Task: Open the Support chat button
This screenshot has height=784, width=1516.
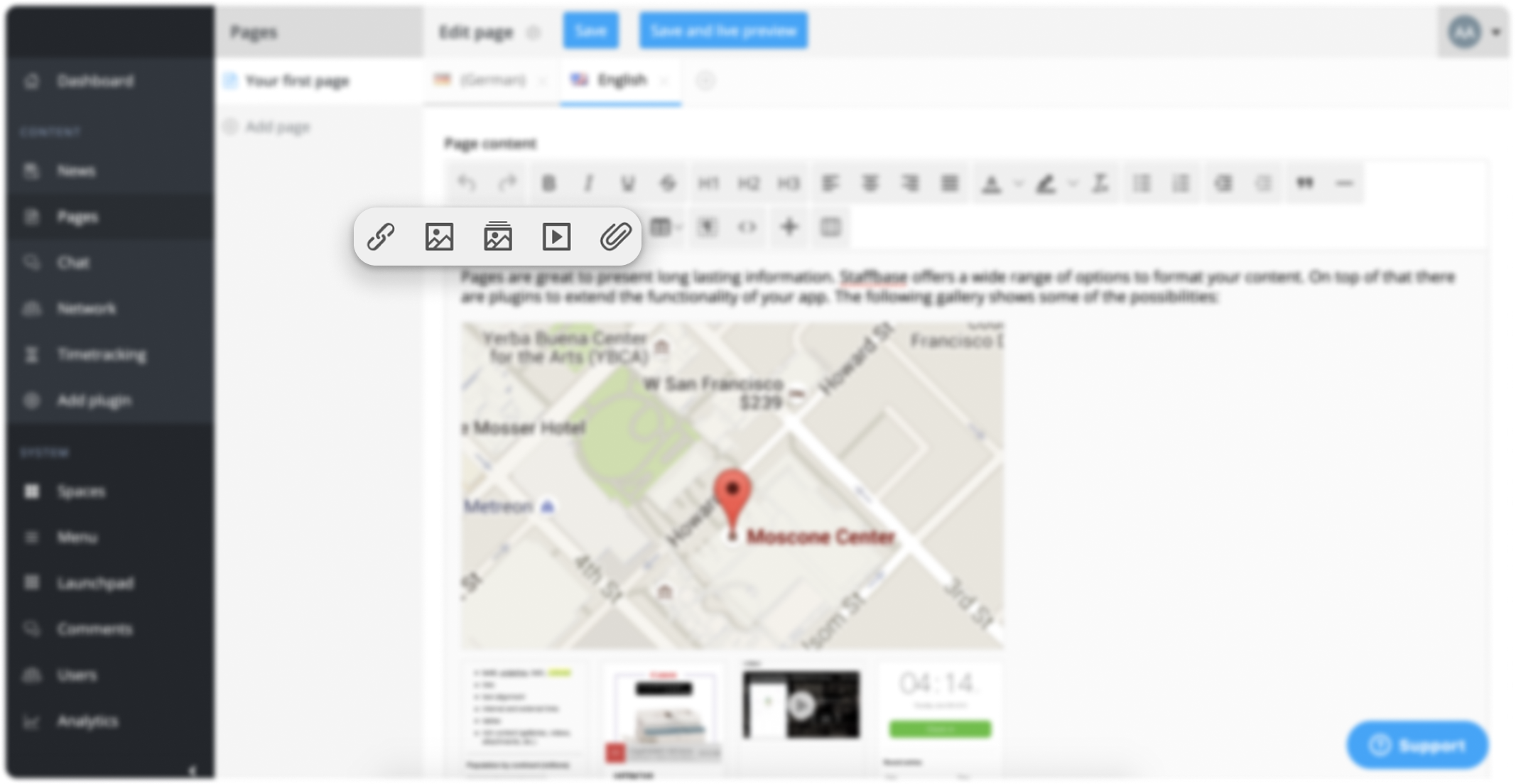Action: coord(1417,746)
